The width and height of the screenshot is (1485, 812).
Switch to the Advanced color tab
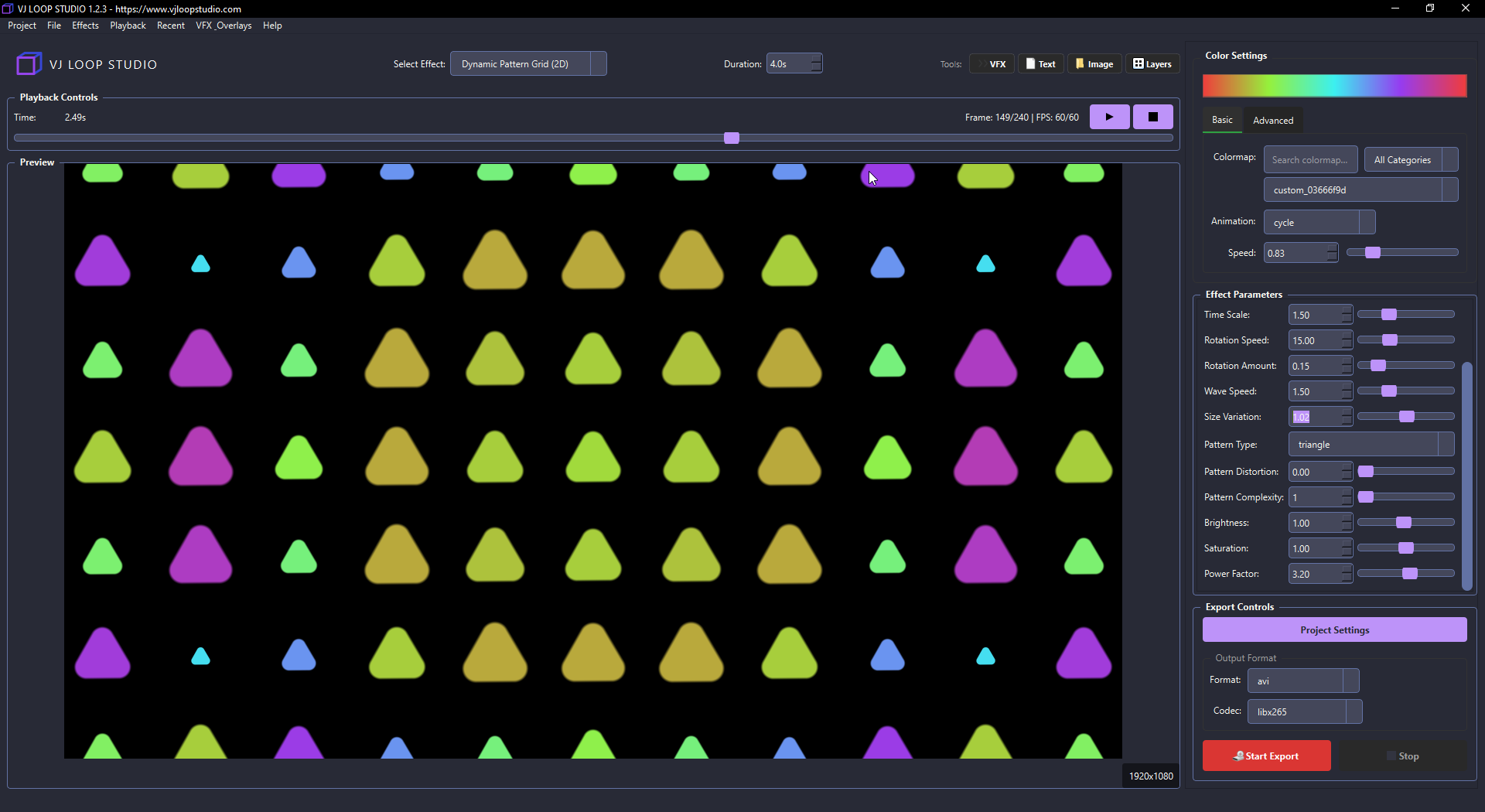[x=1273, y=120]
